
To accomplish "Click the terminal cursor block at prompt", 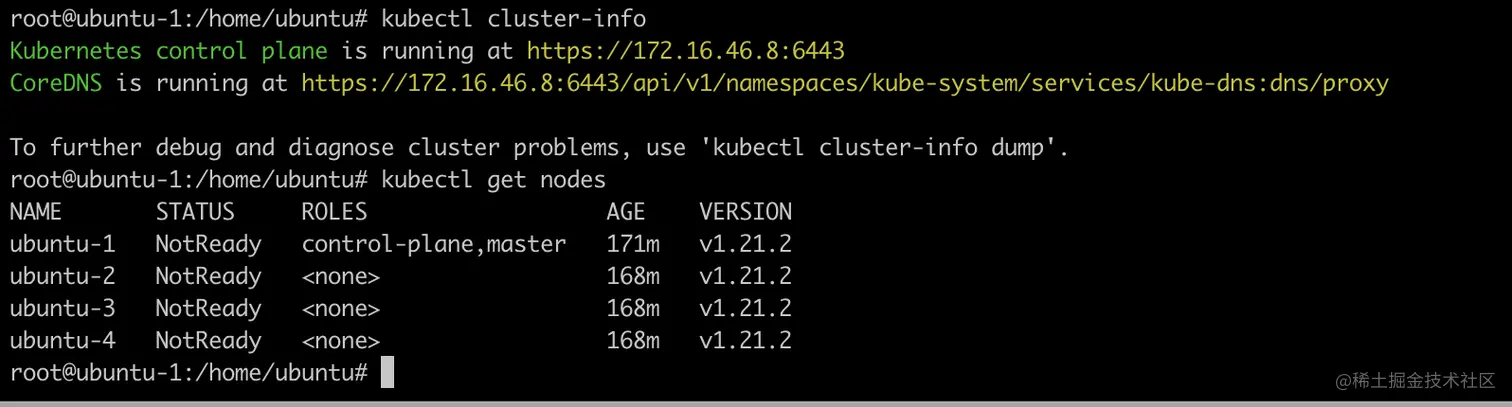I will 387,373.
